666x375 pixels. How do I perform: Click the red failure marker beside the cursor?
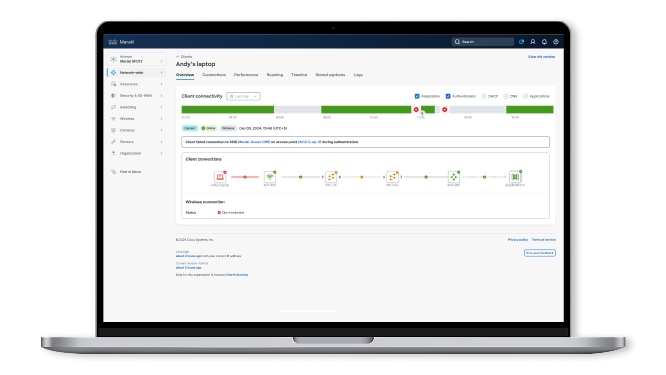click(x=416, y=110)
